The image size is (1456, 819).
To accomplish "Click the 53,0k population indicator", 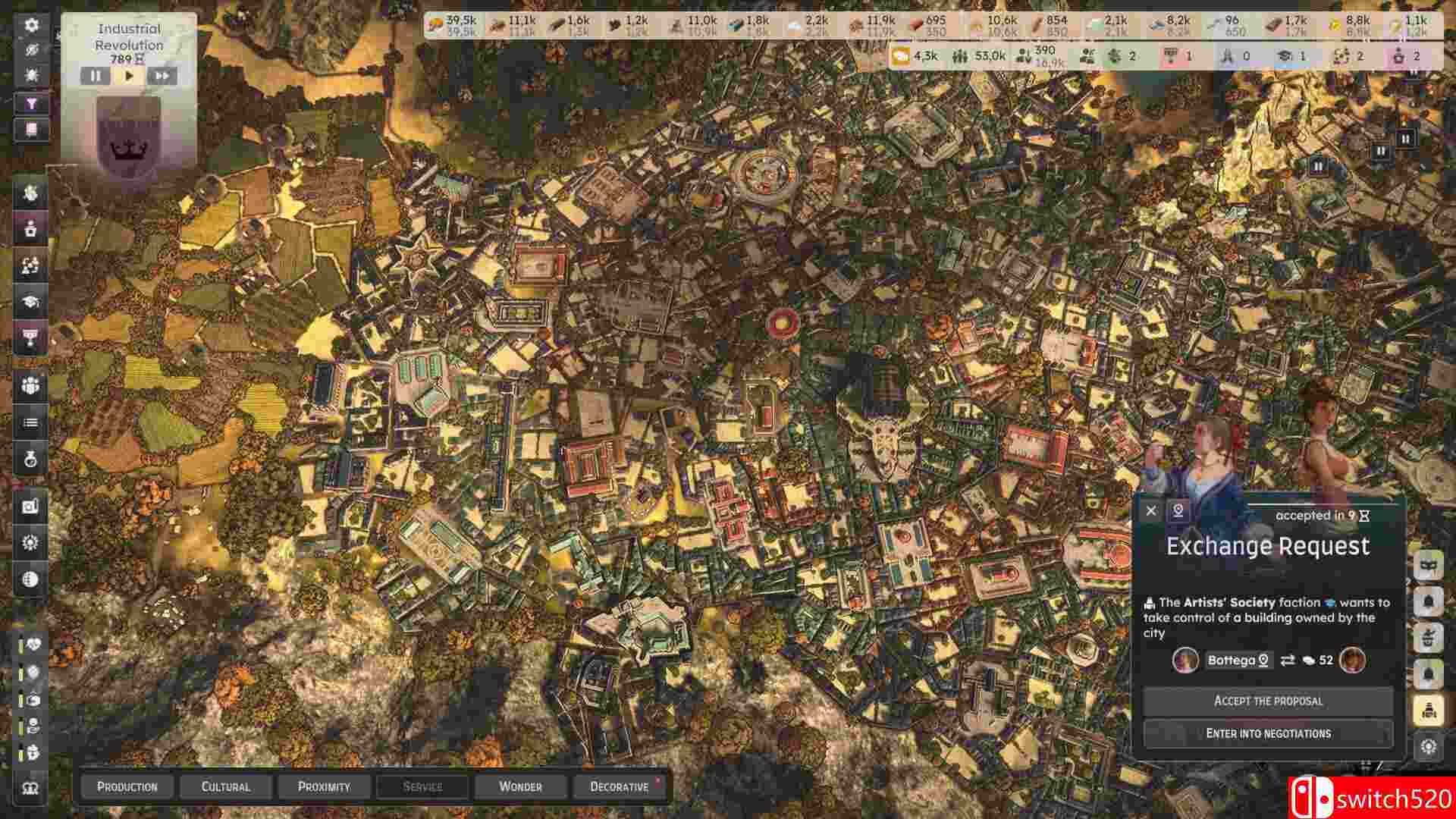I will [x=979, y=56].
